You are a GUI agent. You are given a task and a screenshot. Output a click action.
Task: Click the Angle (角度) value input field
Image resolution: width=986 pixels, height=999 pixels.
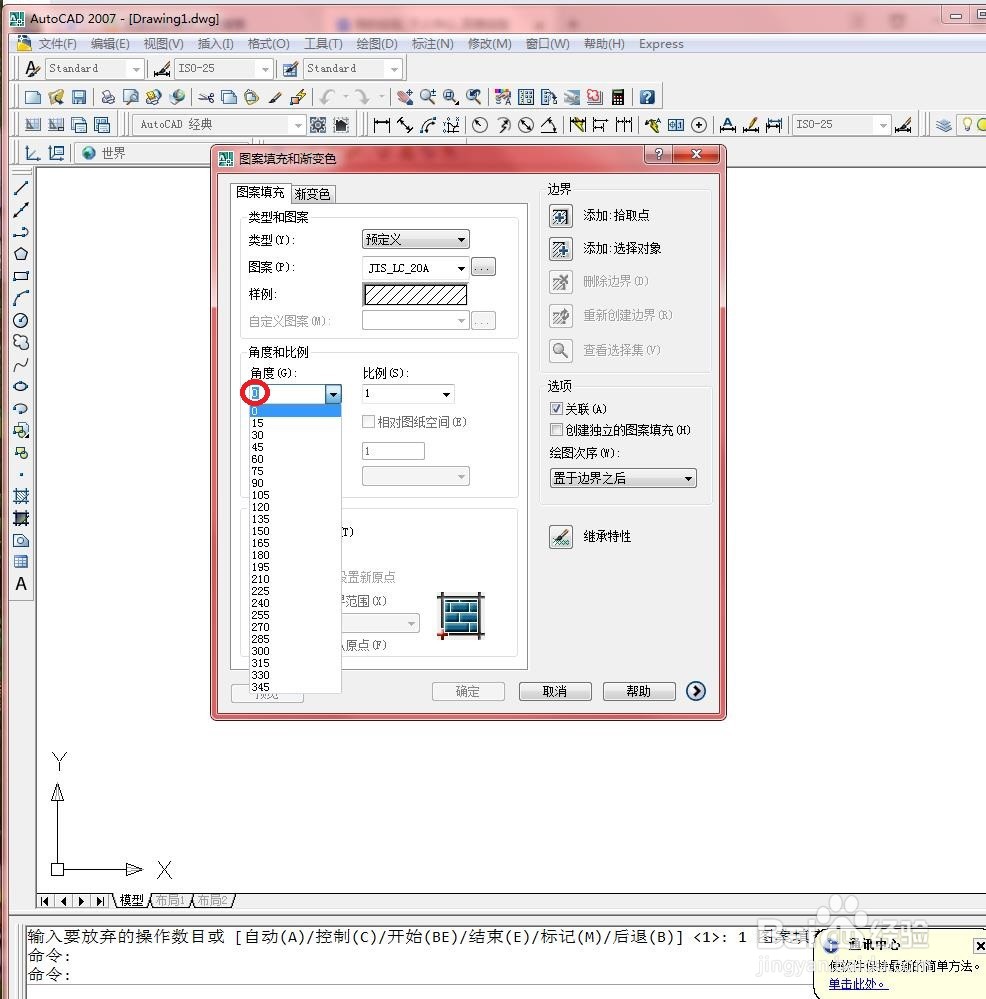point(287,394)
